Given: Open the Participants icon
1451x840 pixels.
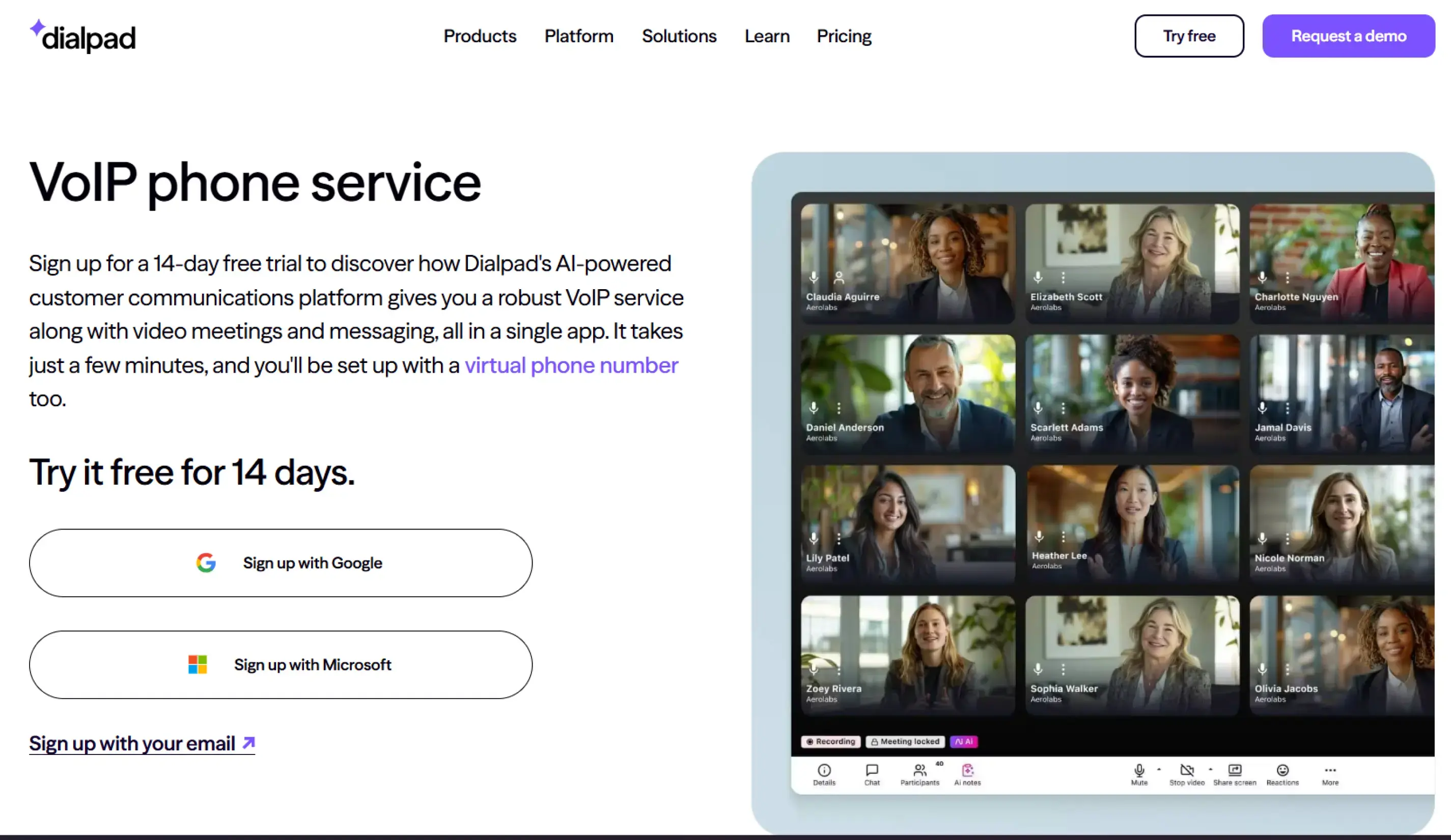Looking at the screenshot, I should [x=919, y=774].
